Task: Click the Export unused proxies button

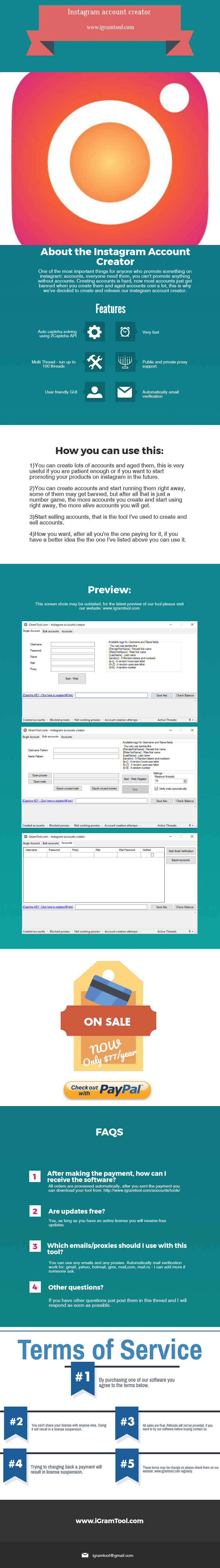Action: 104,788
